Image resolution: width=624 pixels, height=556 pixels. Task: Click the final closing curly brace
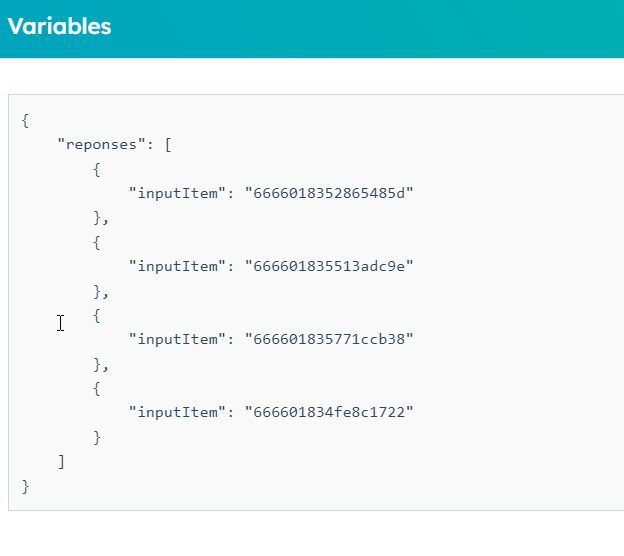25,486
